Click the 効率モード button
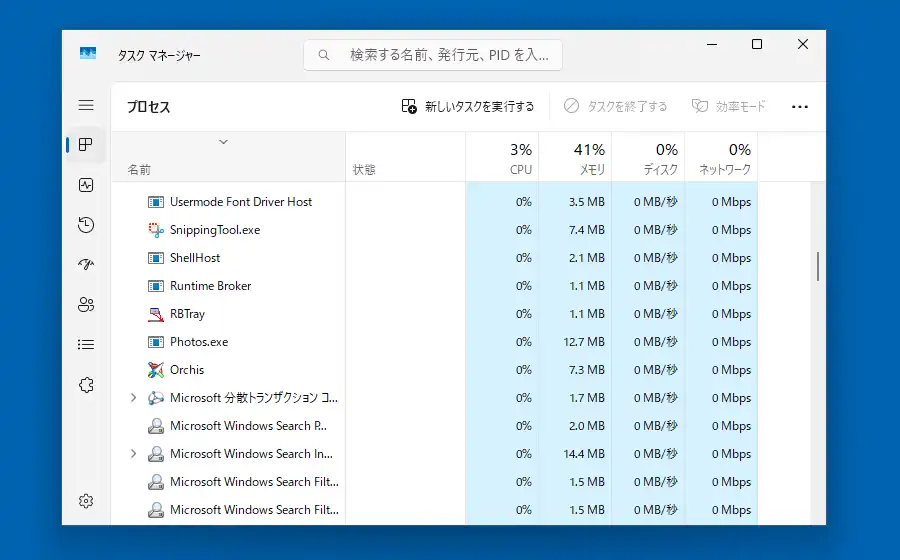This screenshot has height=560, width=900. (729, 107)
